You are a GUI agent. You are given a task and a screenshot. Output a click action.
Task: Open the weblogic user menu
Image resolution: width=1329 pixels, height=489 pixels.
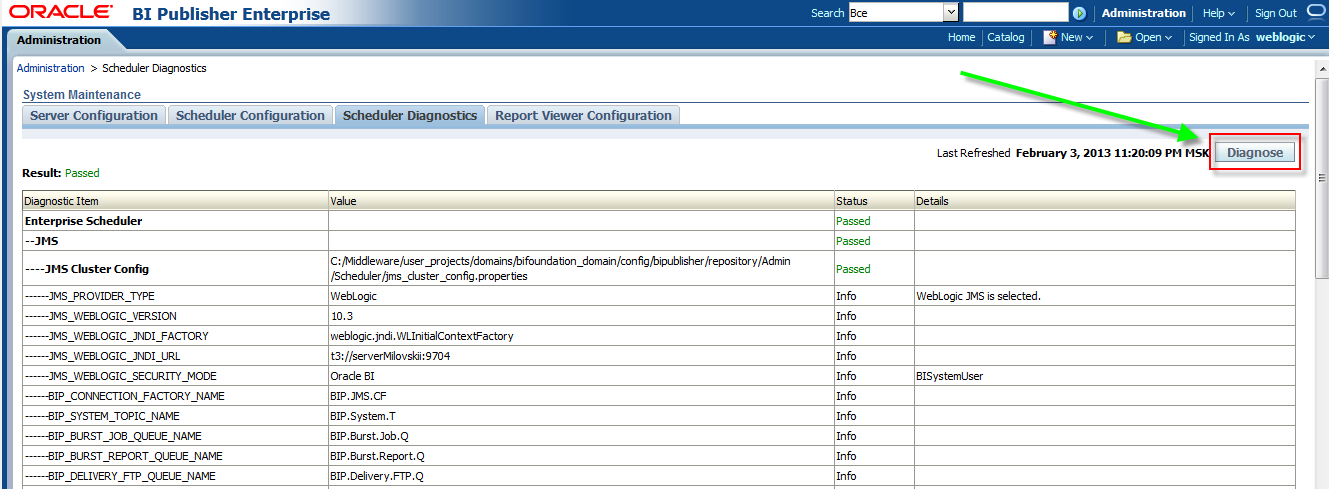(x=1285, y=37)
